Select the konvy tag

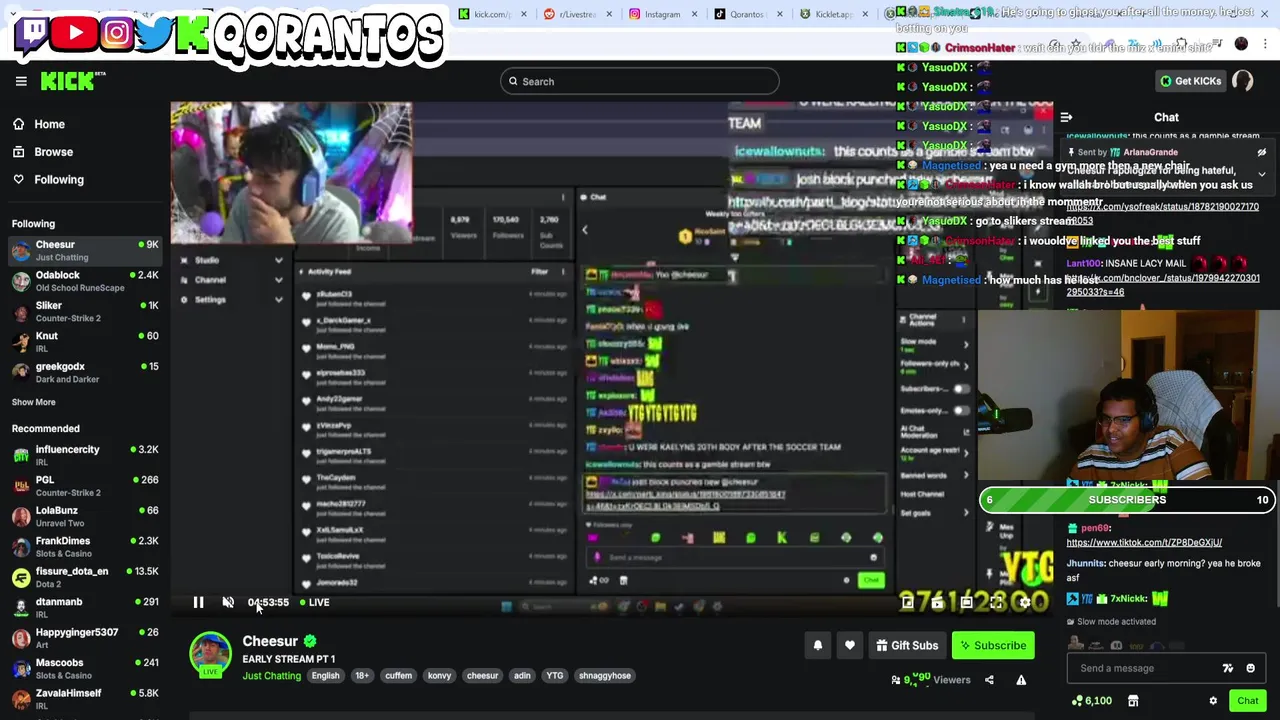439,676
